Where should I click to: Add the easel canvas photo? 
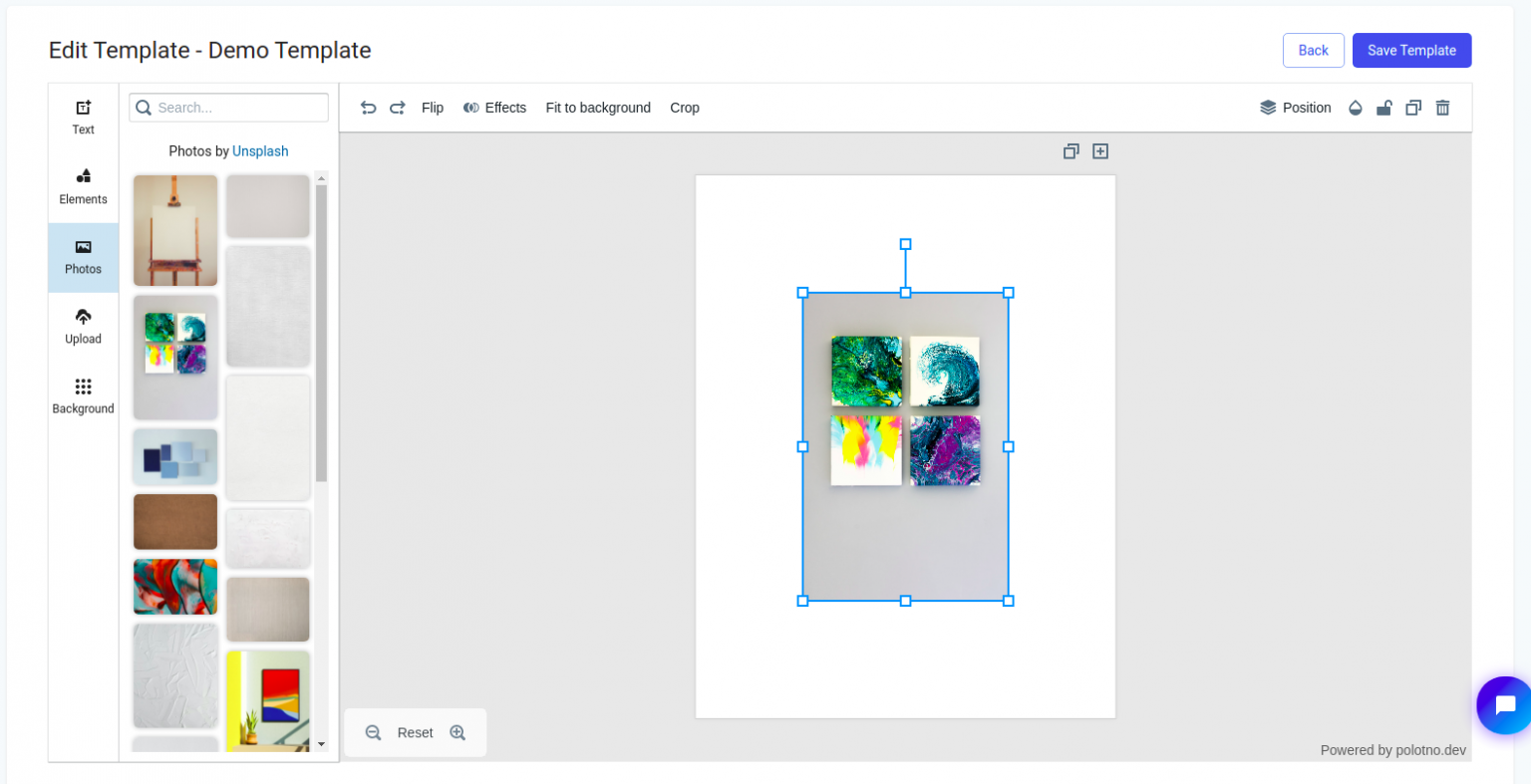(175, 231)
